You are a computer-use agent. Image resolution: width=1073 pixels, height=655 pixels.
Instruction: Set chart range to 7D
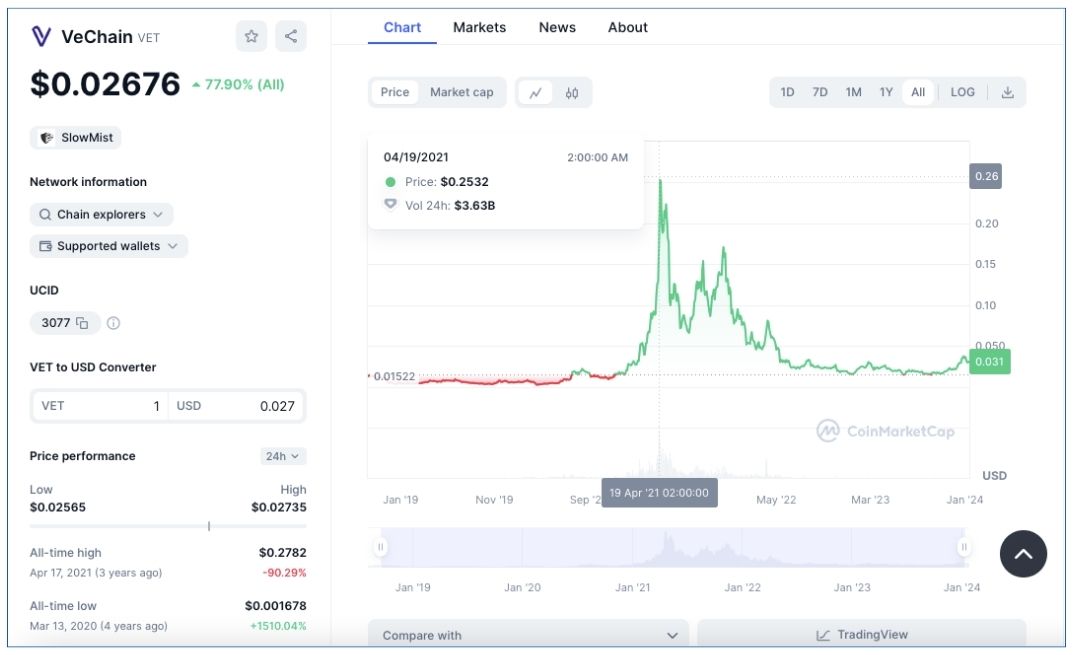(820, 92)
